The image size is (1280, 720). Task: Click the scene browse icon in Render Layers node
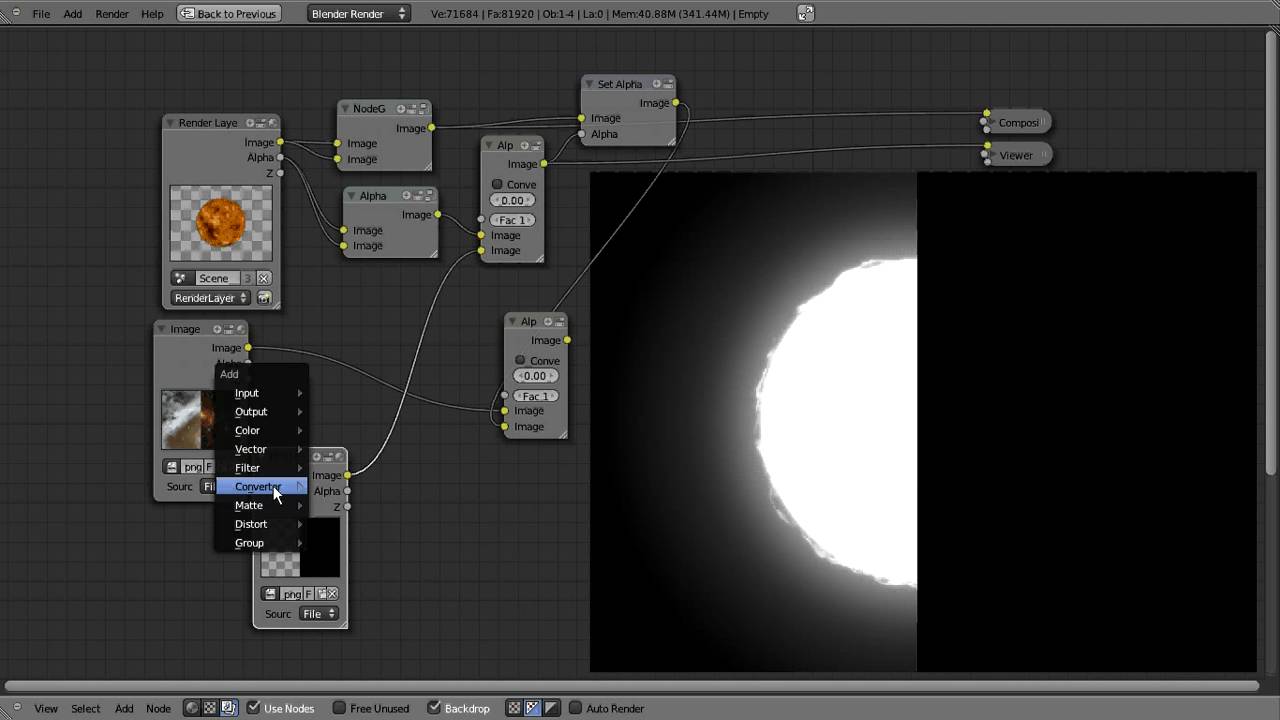tap(180, 278)
